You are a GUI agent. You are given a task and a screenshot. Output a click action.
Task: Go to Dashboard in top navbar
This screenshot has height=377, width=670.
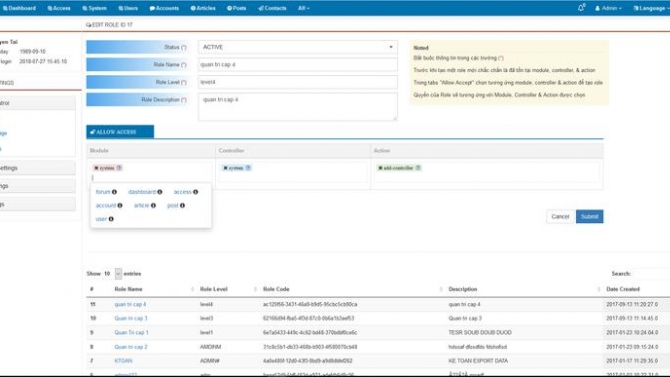(x=19, y=8)
